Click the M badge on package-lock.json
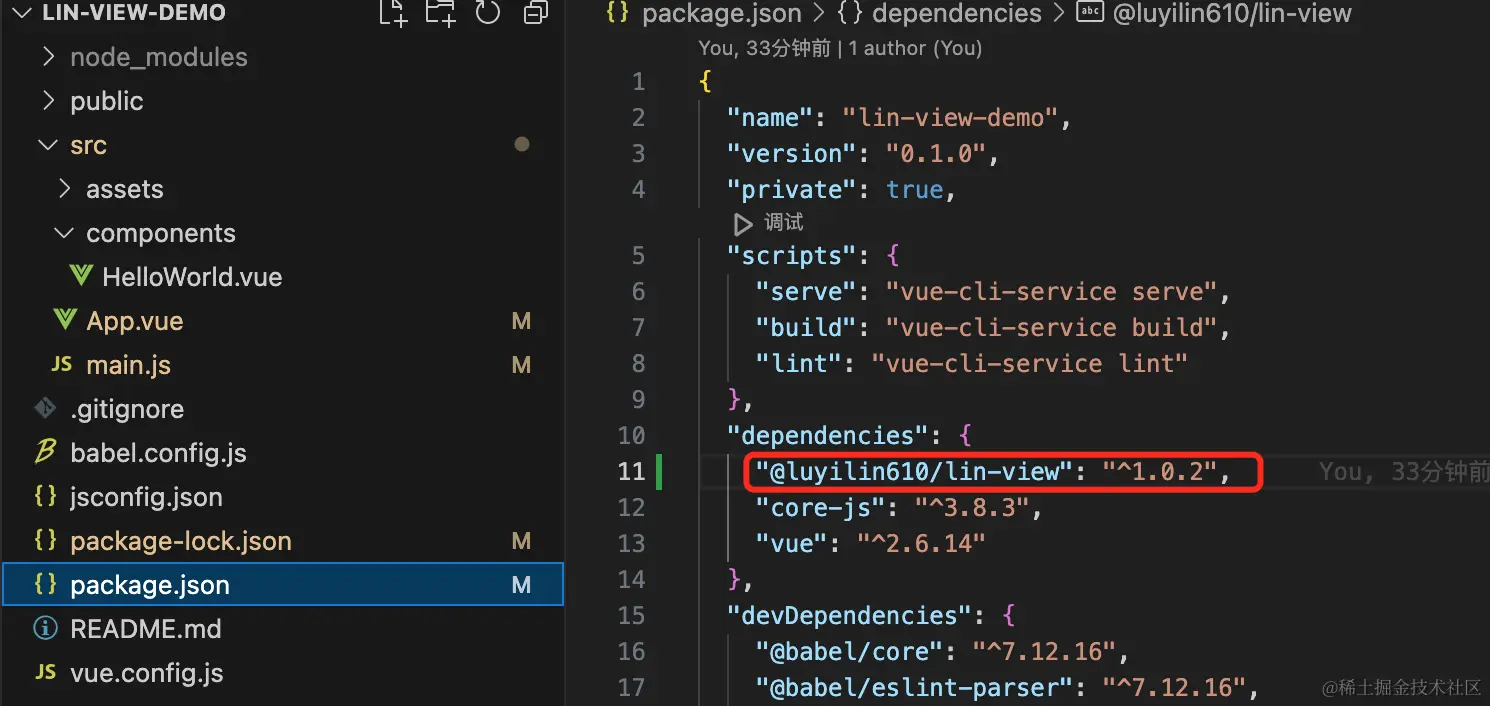 tap(521, 541)
